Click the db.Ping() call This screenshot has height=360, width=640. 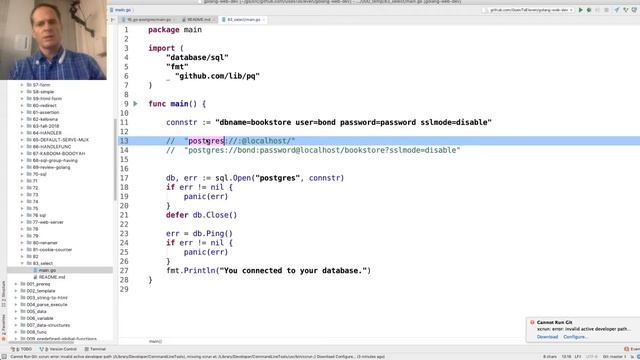click(x=213, y=233)
